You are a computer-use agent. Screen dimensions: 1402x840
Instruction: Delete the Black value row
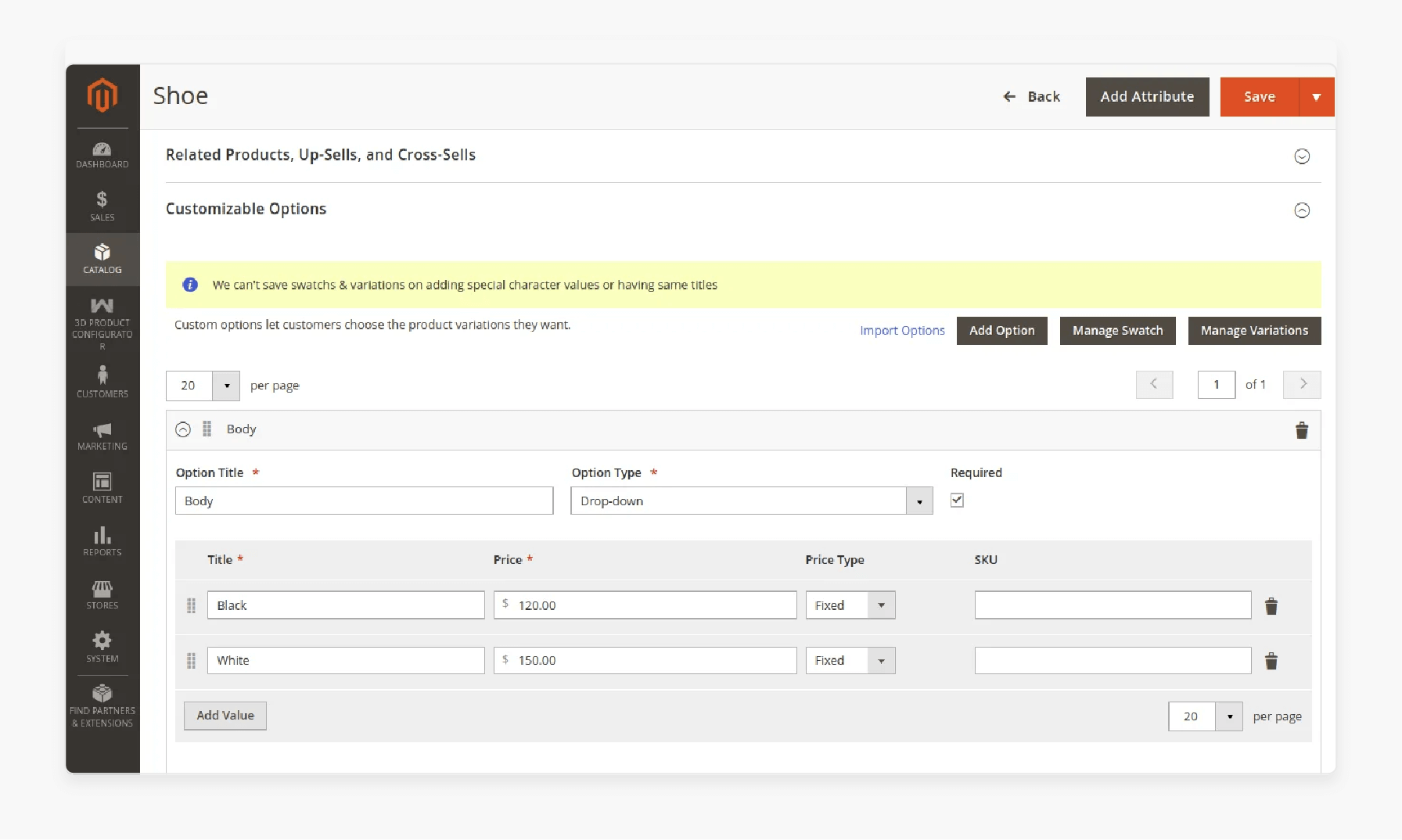pos(1271,606)
